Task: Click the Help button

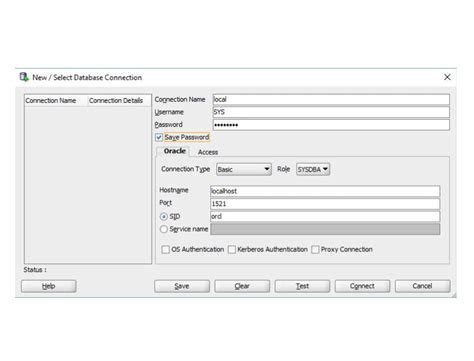Action: click(49, 286)
